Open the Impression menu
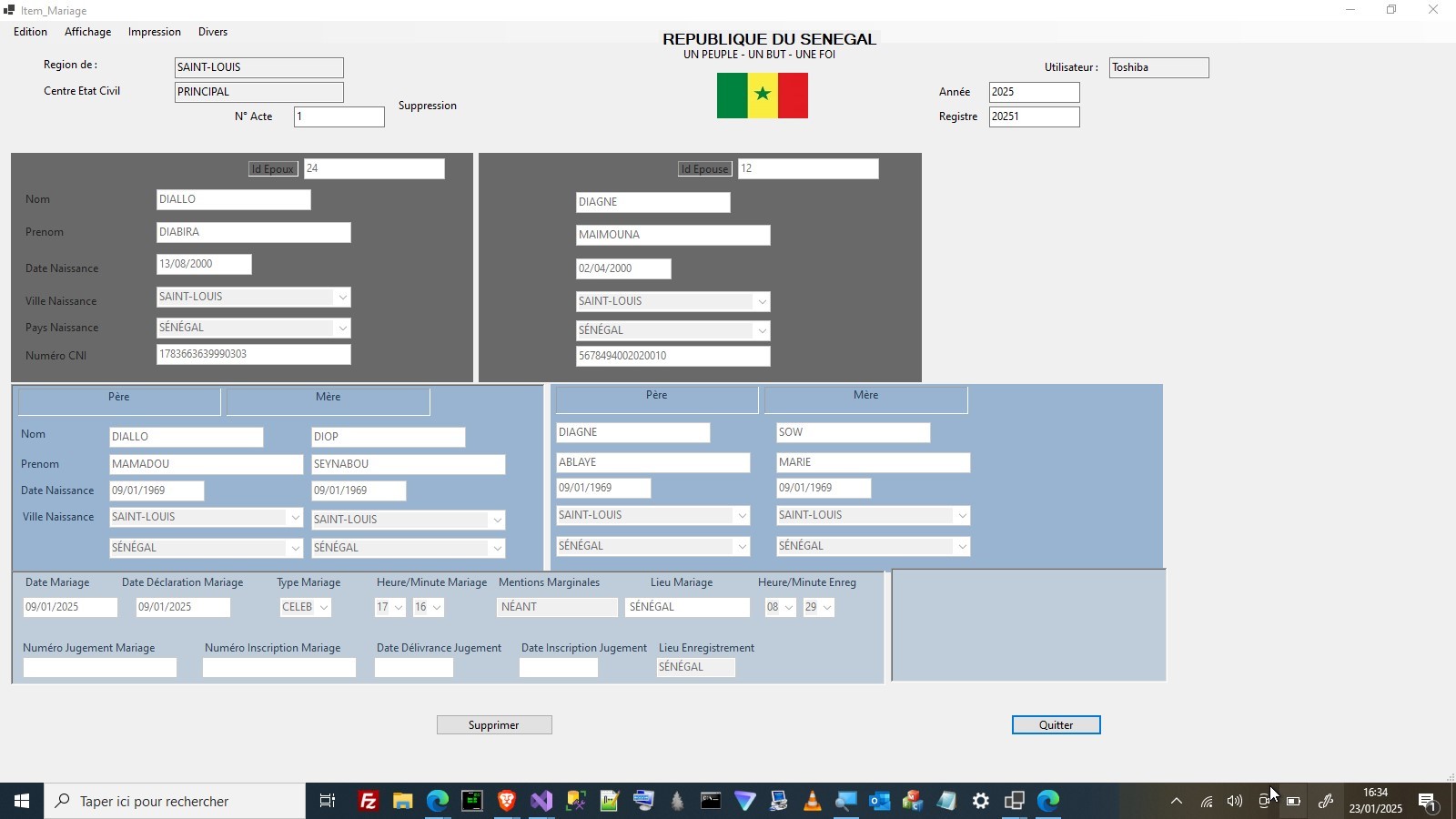1456x819 pixels. pos(154,32)
